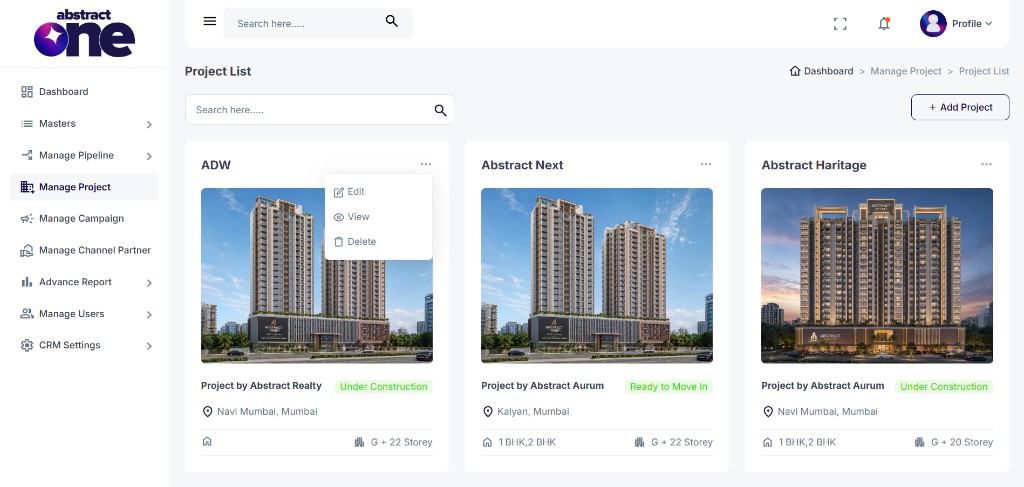Click the Manage Project building icon
This screenshot has height=487, width=1024.
coord(27,187)
